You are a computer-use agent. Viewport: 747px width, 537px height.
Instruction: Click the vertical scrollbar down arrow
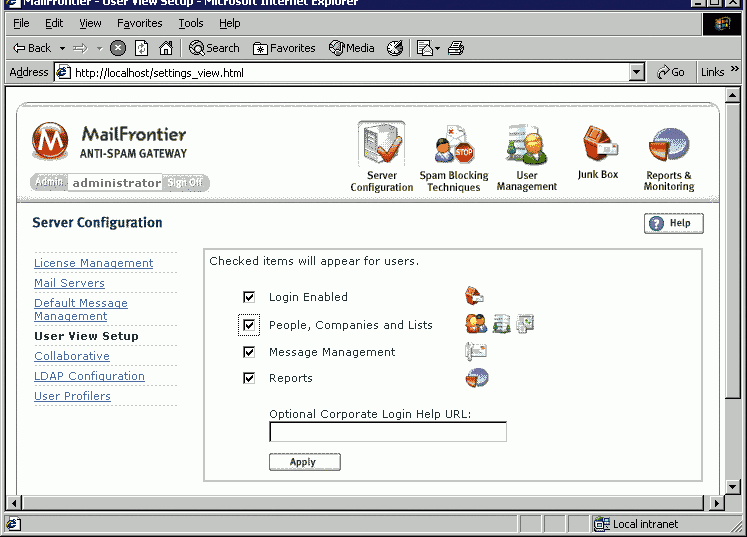point(733,486)
